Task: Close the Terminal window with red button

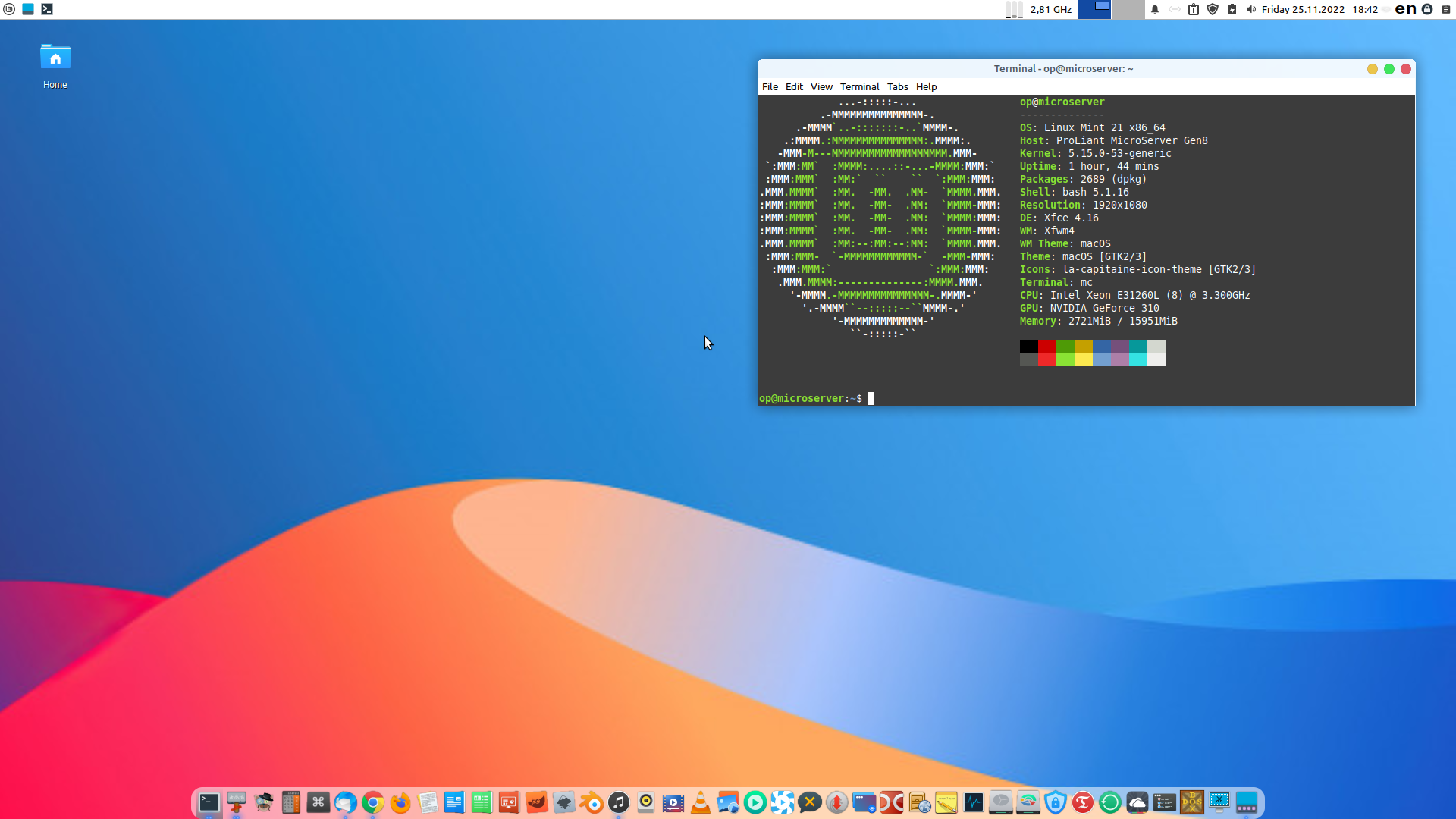Action: click(x=1405, y=69)
